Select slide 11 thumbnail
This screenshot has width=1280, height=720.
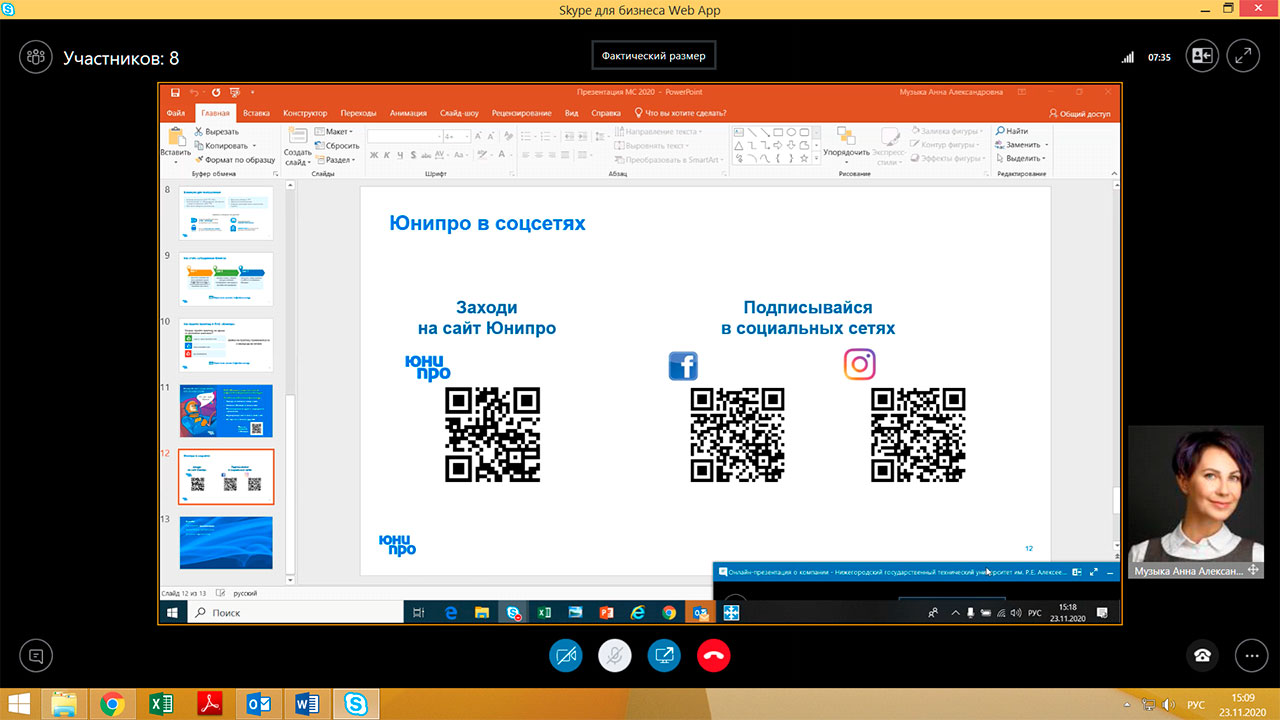pyautogui.click(x=226, y=411)
